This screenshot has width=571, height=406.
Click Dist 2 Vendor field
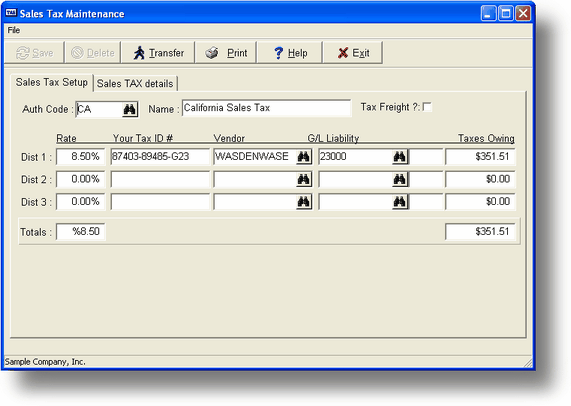[x=255, y=179]
